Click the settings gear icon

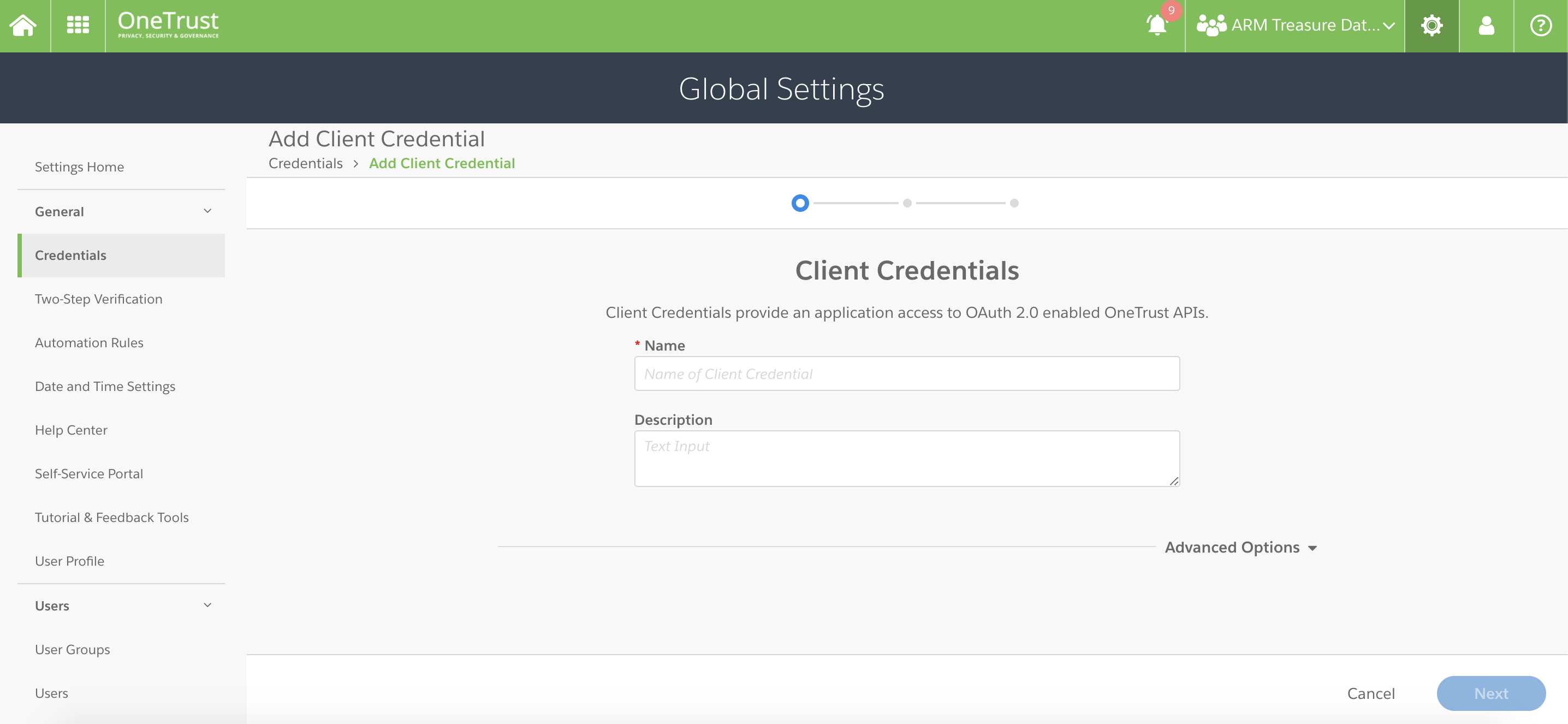pos(1431,25)
